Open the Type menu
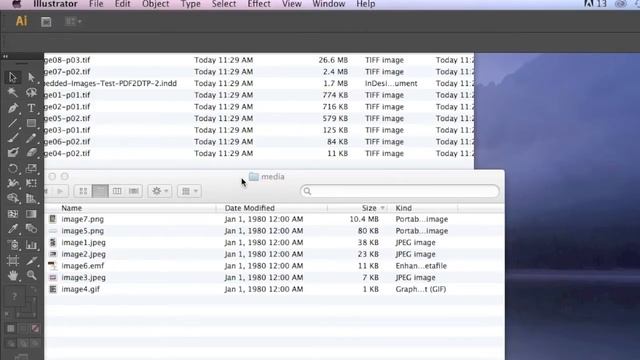 (191, 4)
